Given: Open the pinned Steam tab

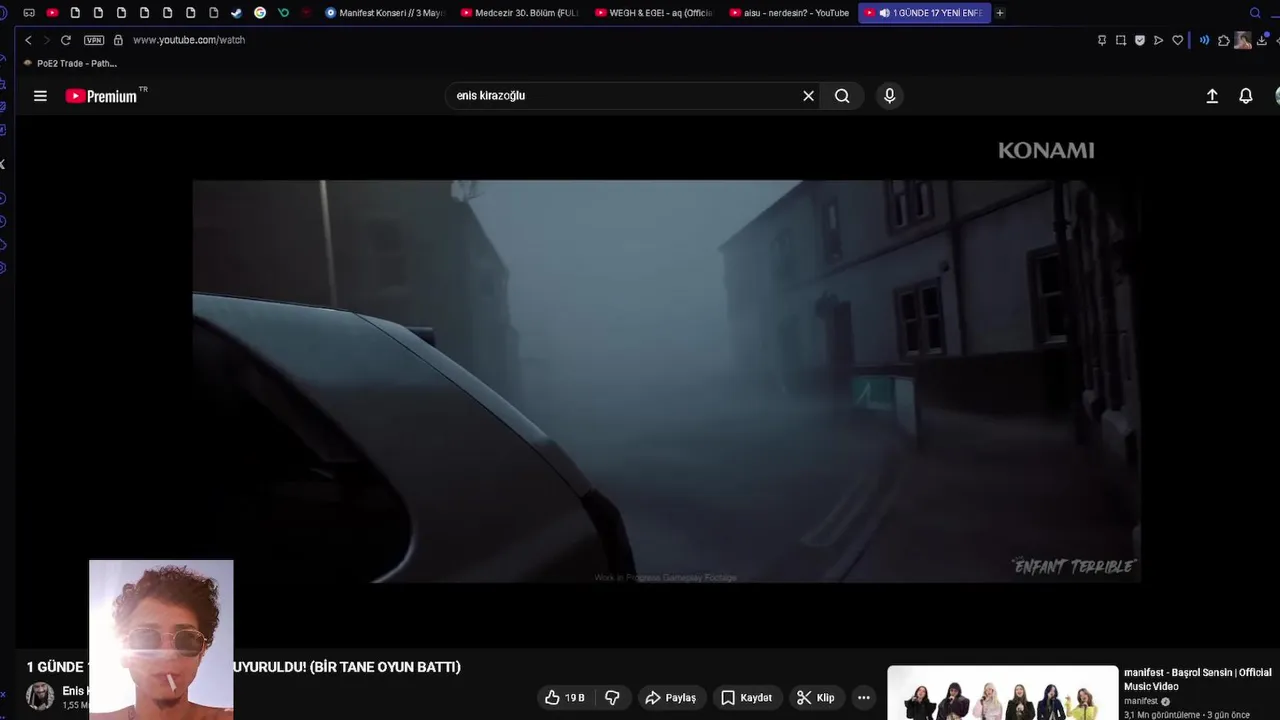Looking at the screenshot, I should pos(236,13).
